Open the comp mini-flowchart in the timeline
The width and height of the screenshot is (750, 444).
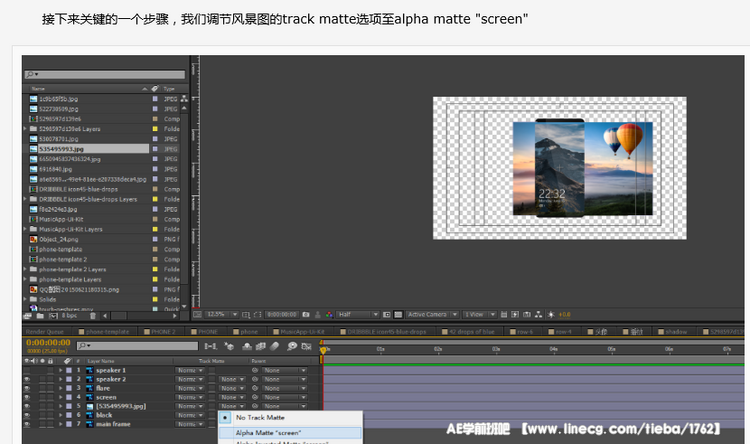point(210,346)
